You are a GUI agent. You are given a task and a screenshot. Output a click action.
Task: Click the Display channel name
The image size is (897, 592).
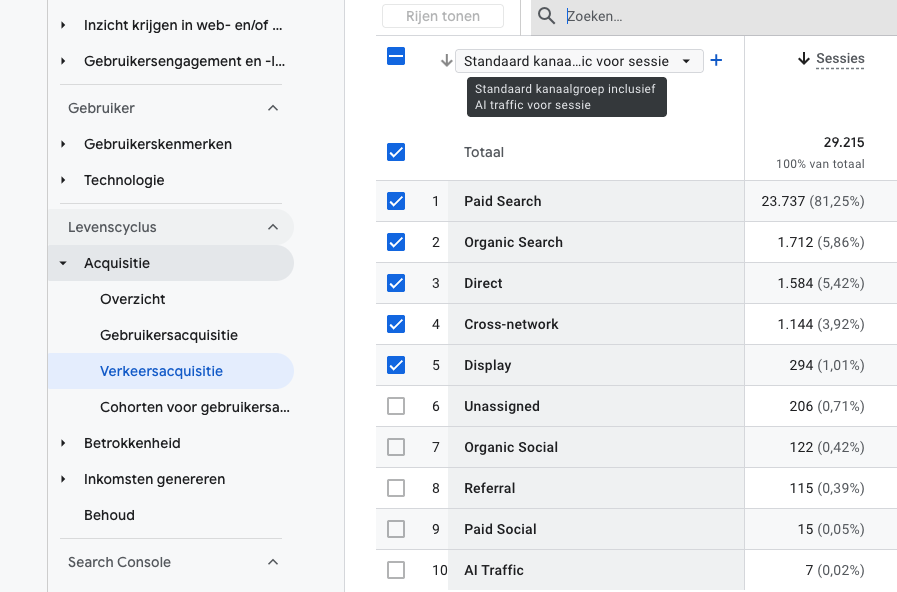487,365
